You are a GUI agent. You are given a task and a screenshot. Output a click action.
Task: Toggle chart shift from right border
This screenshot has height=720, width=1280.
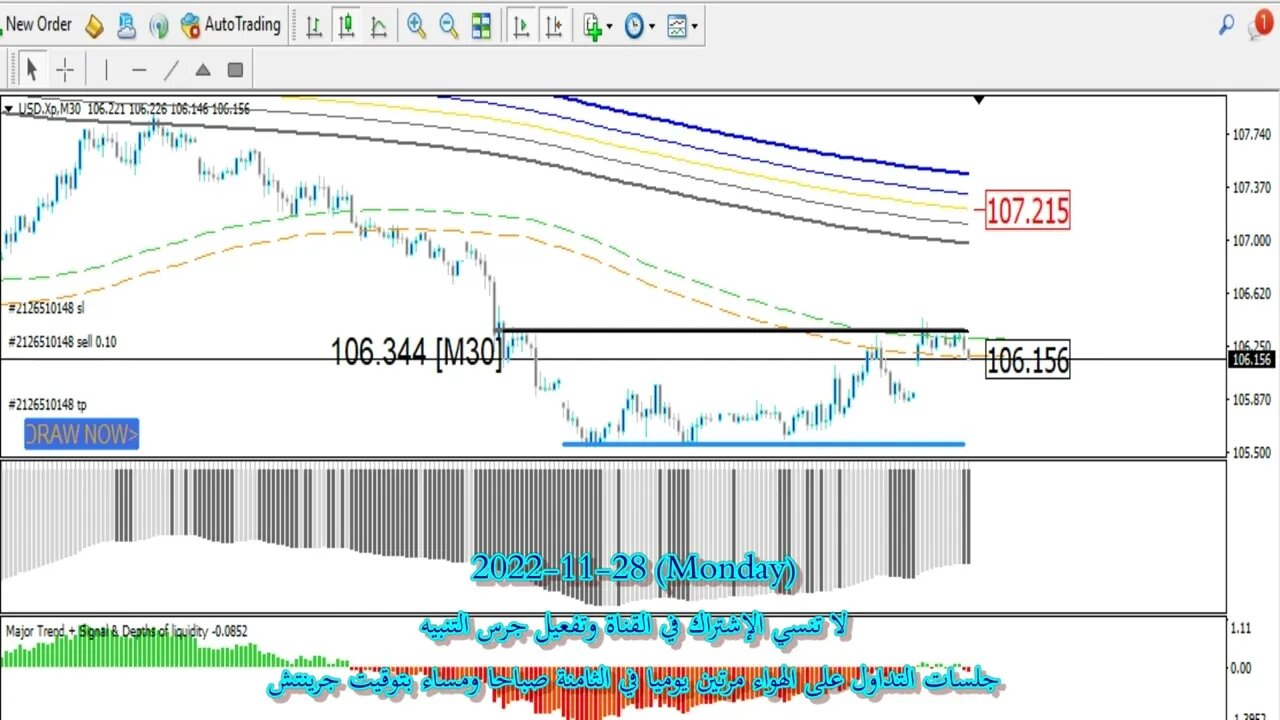(x=553, y=26)
